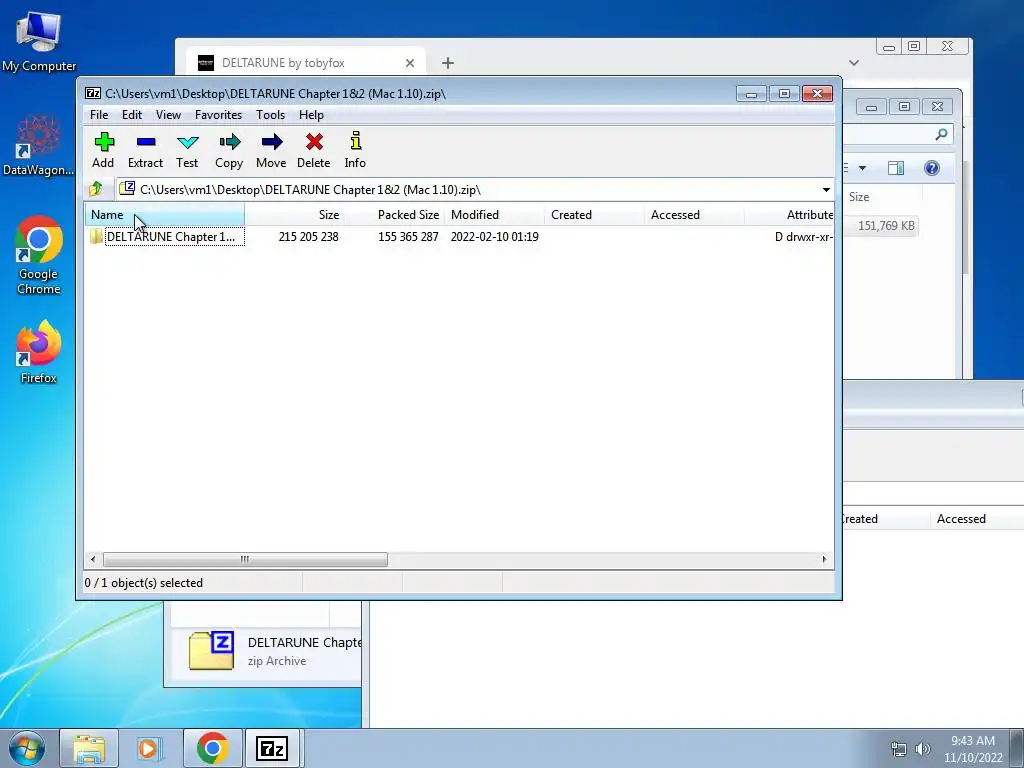Sort by the Accessed column in 7-Zip
The width and height of the screenshot is (1024, 768).
pyautogui.click(x=694, y=215)
